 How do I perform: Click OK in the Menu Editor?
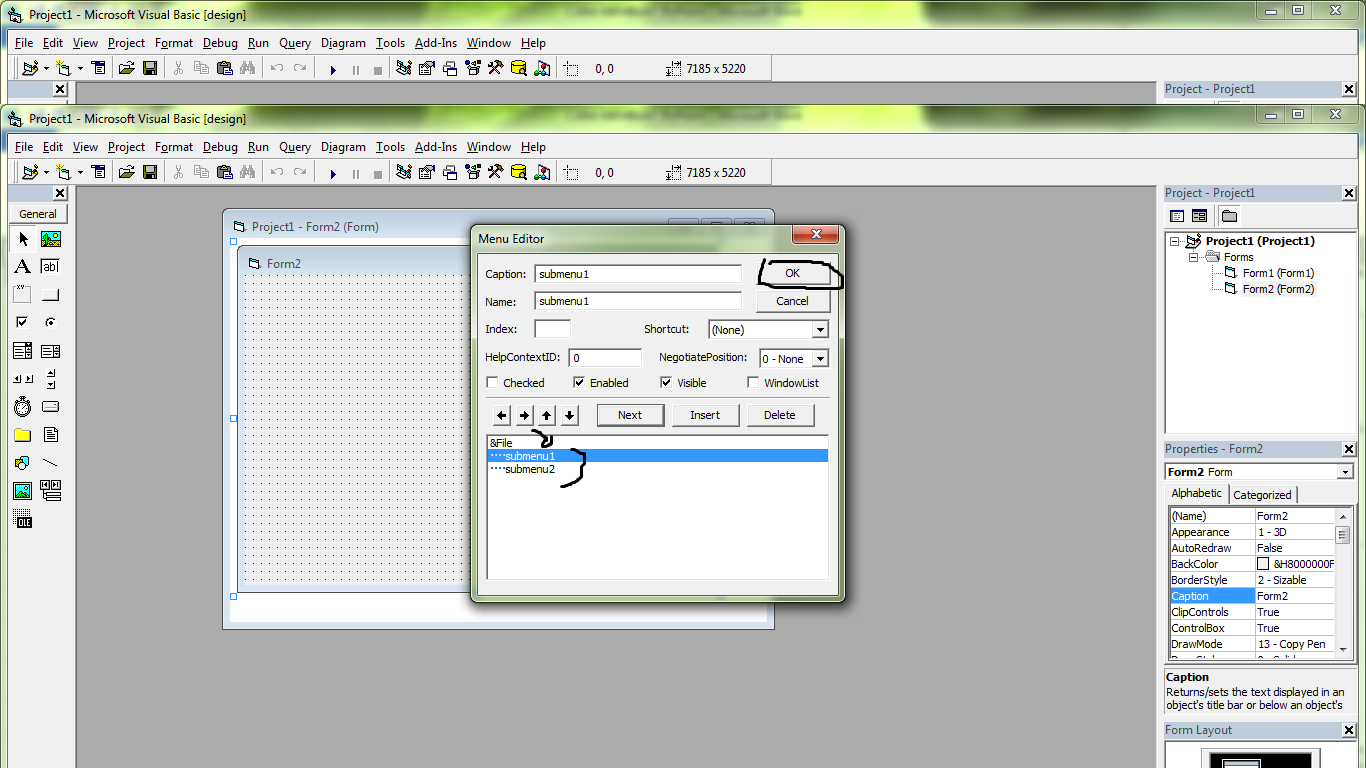792,273
